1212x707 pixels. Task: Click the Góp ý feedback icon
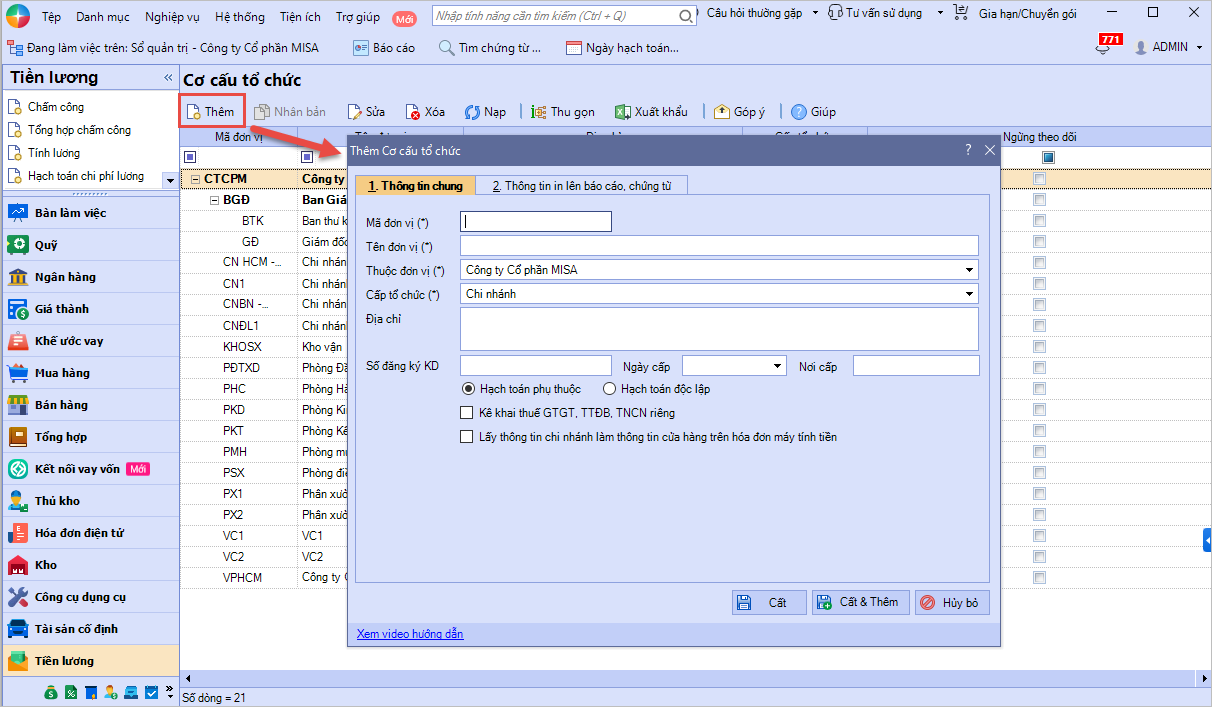[722, 112]
